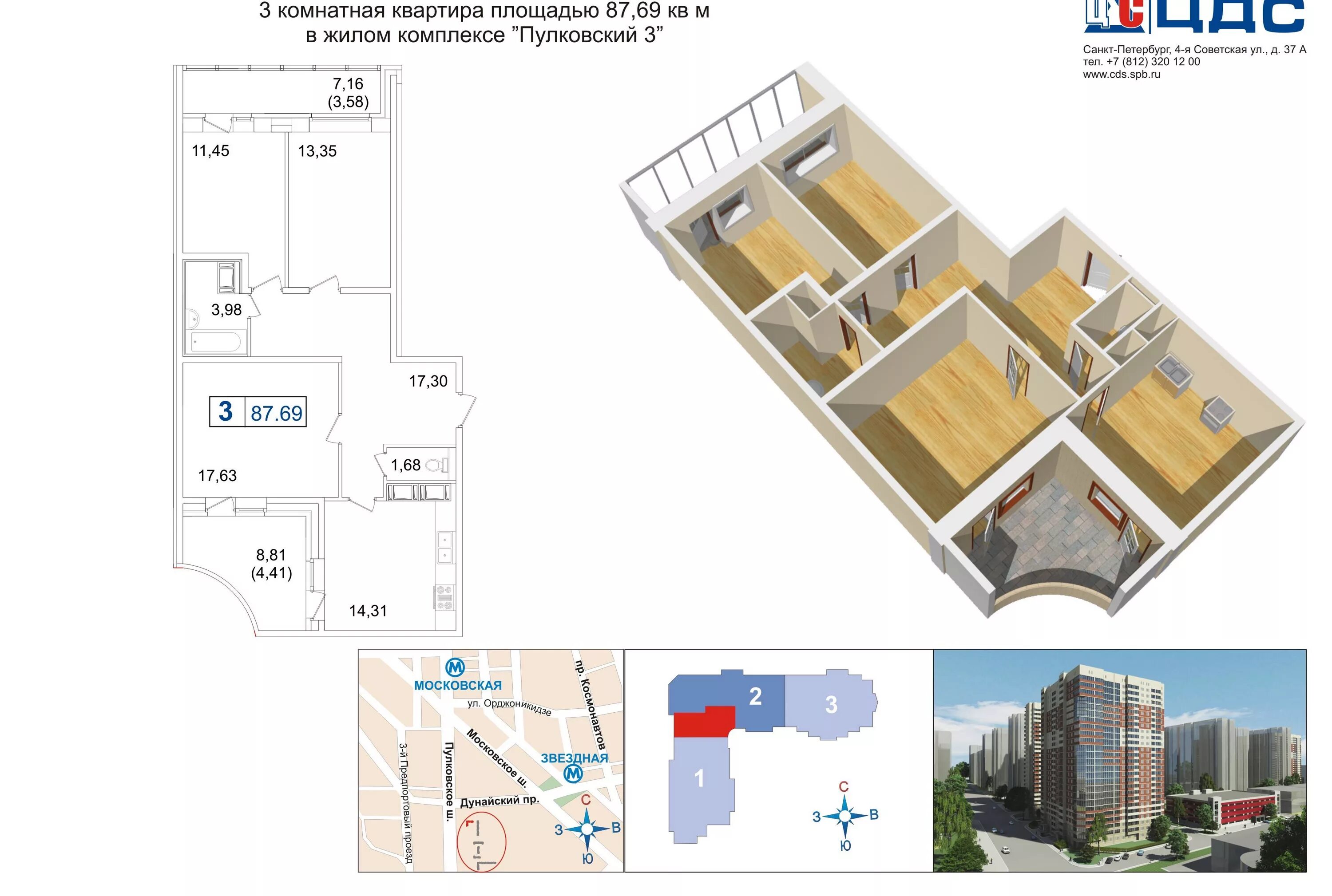Click the Пулковское ш. street label
1332x896 pixels.
(449, 781)
